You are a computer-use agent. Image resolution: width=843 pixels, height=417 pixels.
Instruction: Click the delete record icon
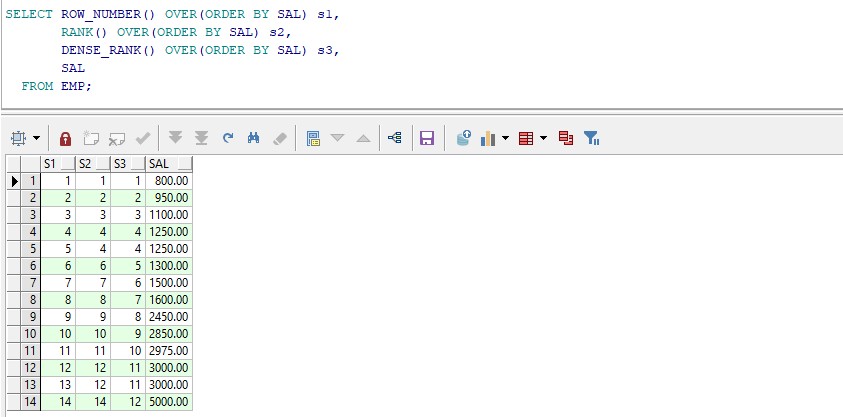(117, 139)
